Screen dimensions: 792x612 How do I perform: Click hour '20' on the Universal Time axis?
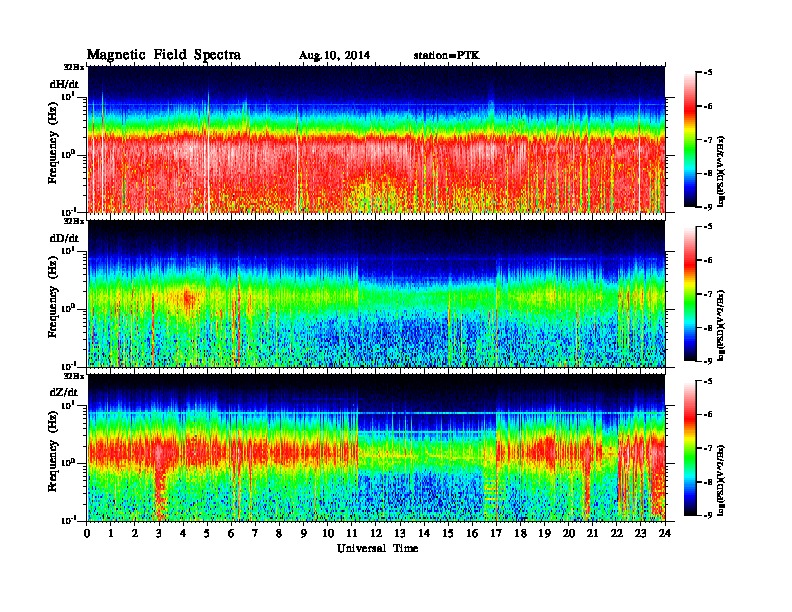pos(569,533)
